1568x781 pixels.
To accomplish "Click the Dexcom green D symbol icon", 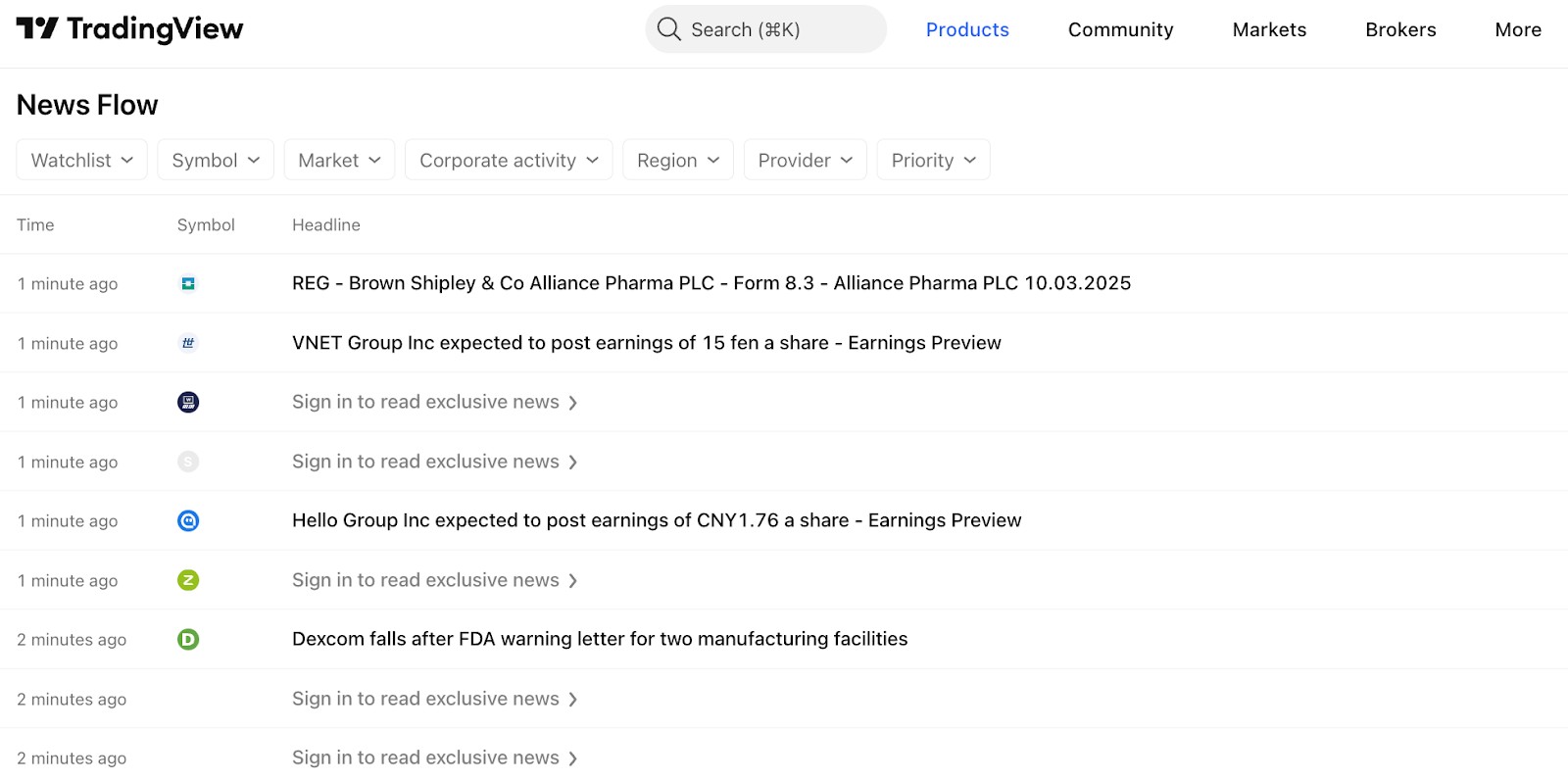I will pyautogui.click(x=188, y=639).
